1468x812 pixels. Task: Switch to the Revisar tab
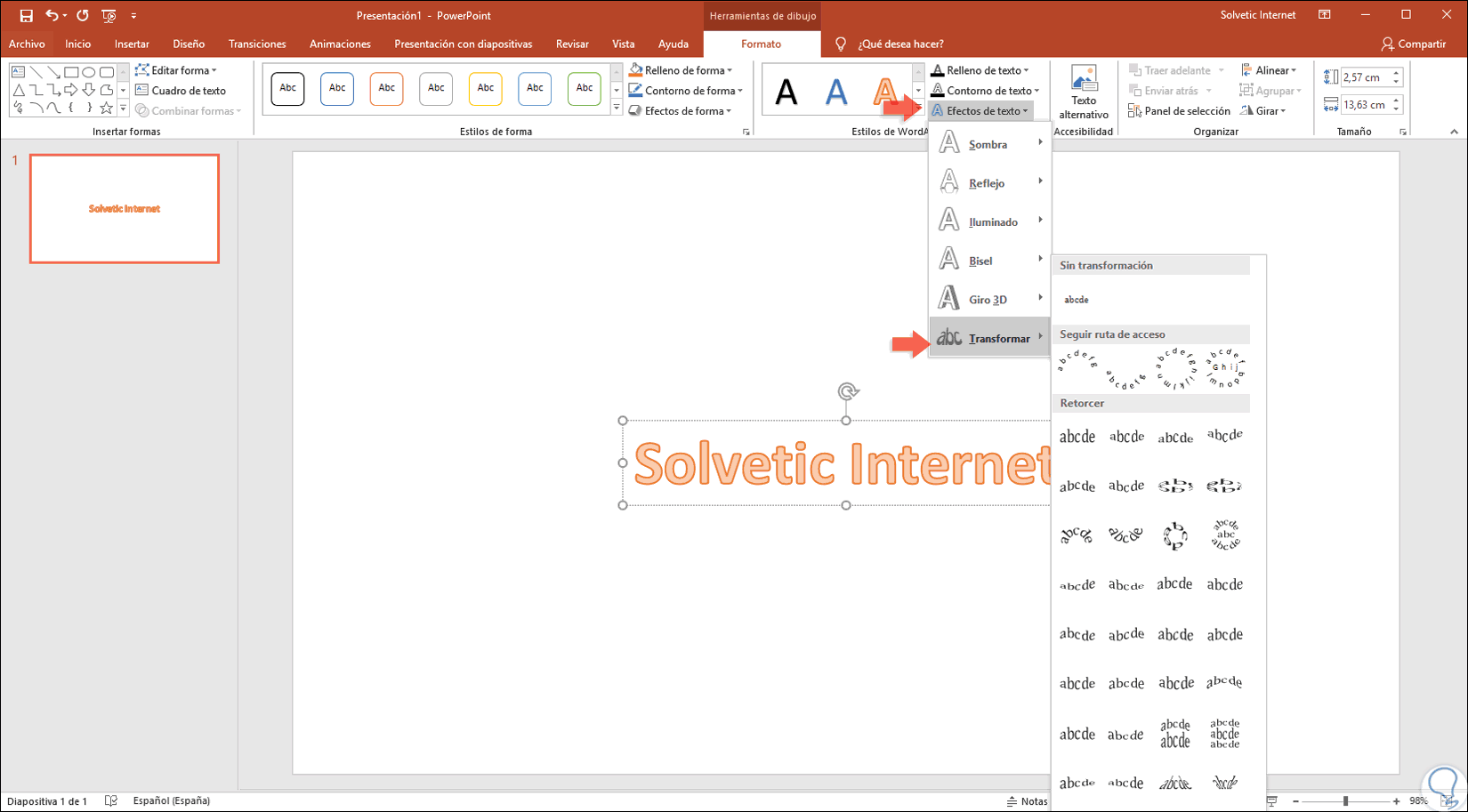pyautogui.click(x=572, y=44)
